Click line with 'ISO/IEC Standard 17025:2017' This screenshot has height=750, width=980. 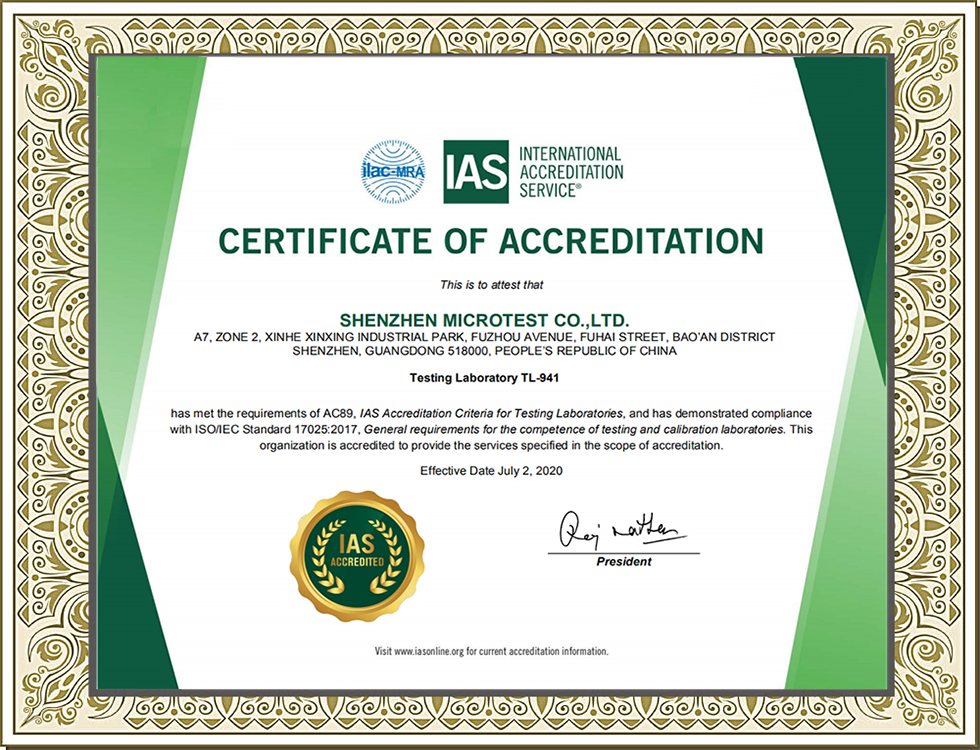pos(491,430)
